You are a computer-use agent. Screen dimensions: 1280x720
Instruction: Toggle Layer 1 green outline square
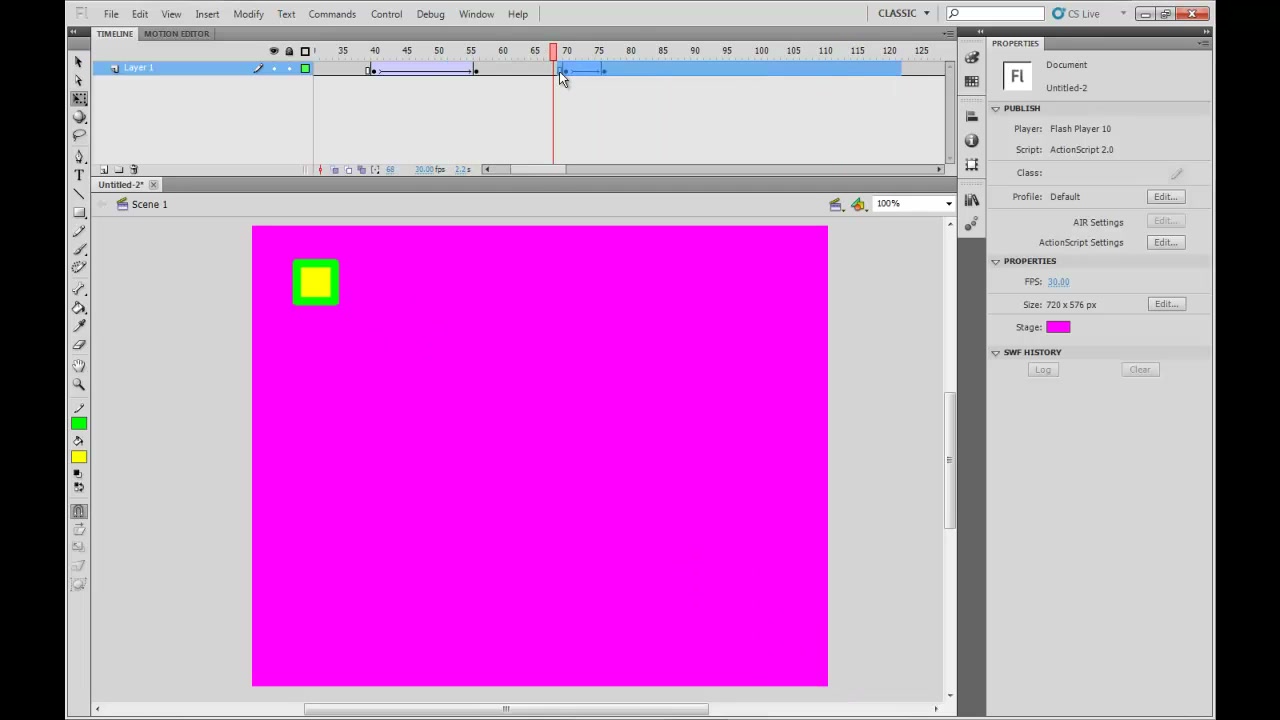[x=306, y=68]
